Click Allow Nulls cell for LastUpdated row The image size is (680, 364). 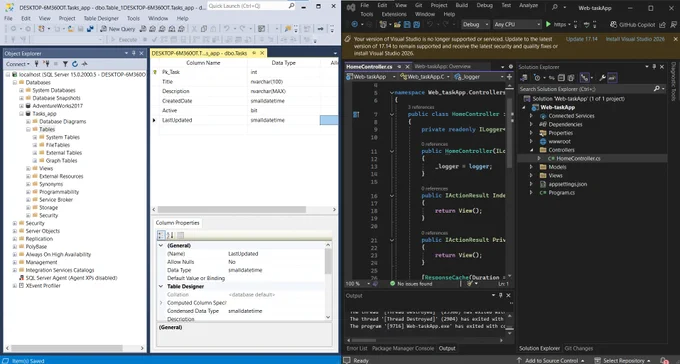[329, 120]
